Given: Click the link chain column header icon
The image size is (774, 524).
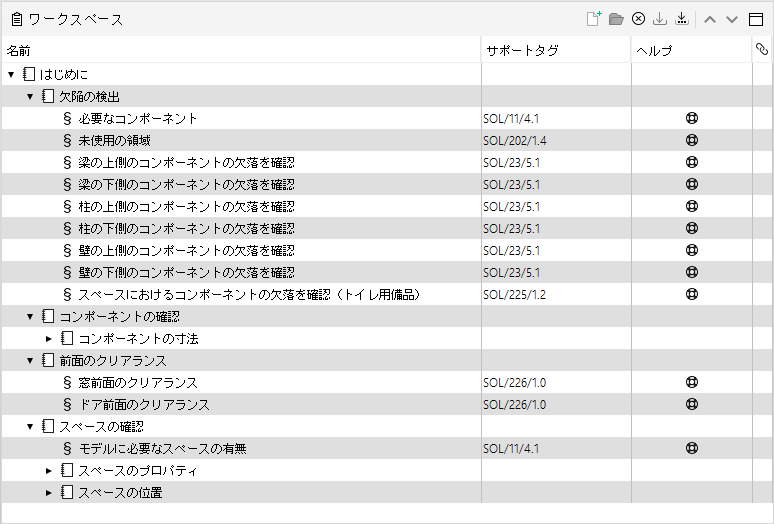Looking at the screenshot, I should tap(762, 49).
